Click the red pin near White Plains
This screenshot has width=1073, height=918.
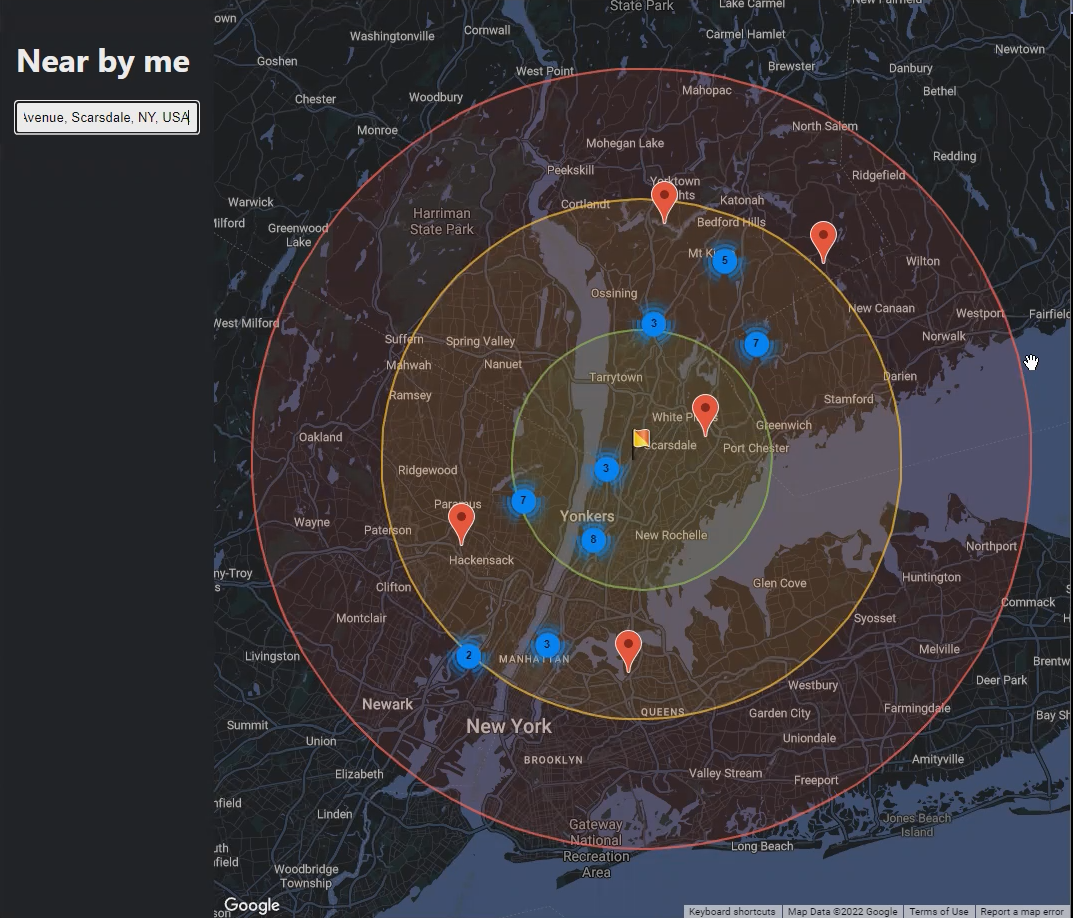coord(705,415)
